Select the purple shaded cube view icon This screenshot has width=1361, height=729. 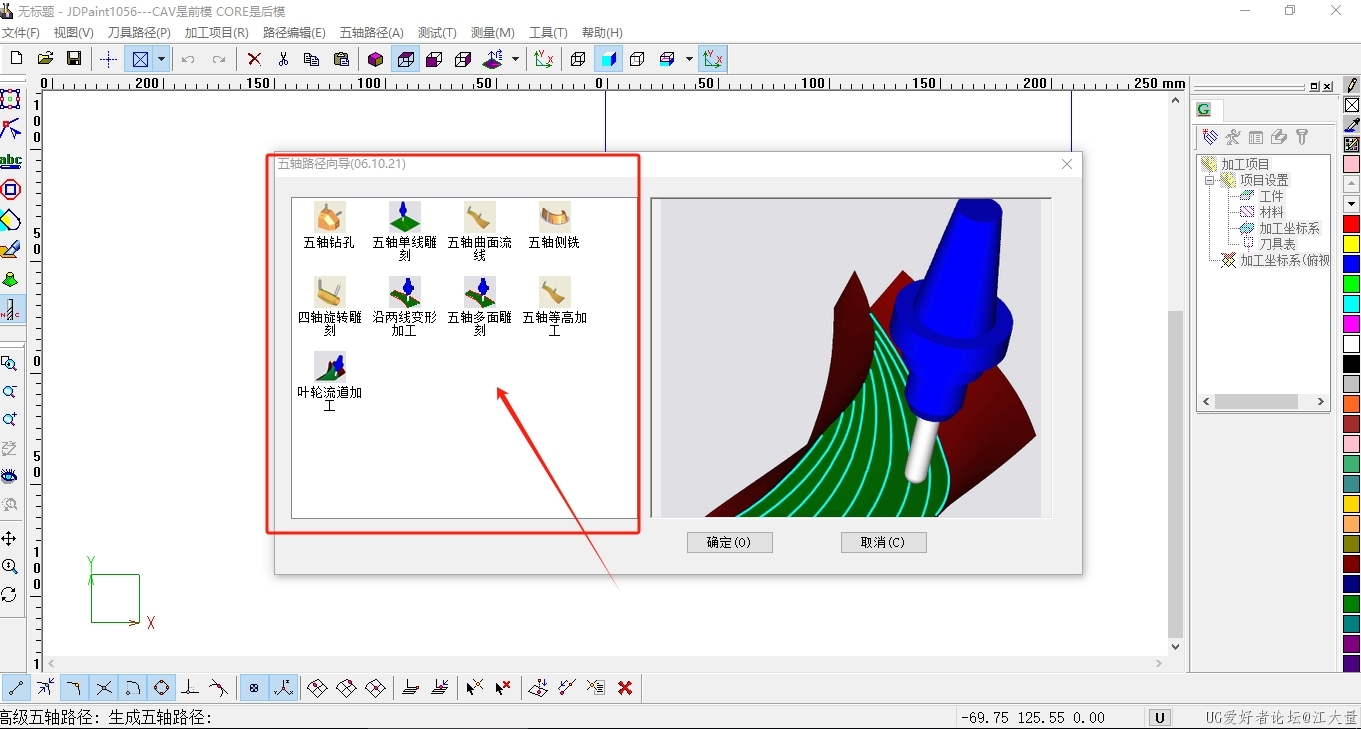click(x=376, y=59)
